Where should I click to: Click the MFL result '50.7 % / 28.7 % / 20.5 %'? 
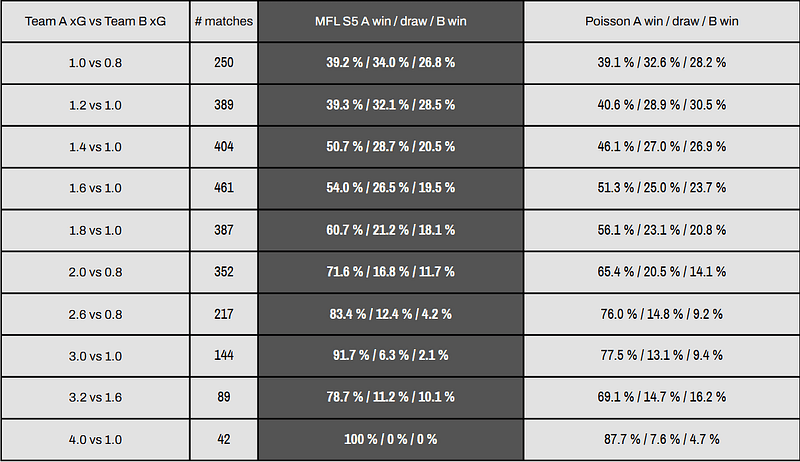point(390,147)
